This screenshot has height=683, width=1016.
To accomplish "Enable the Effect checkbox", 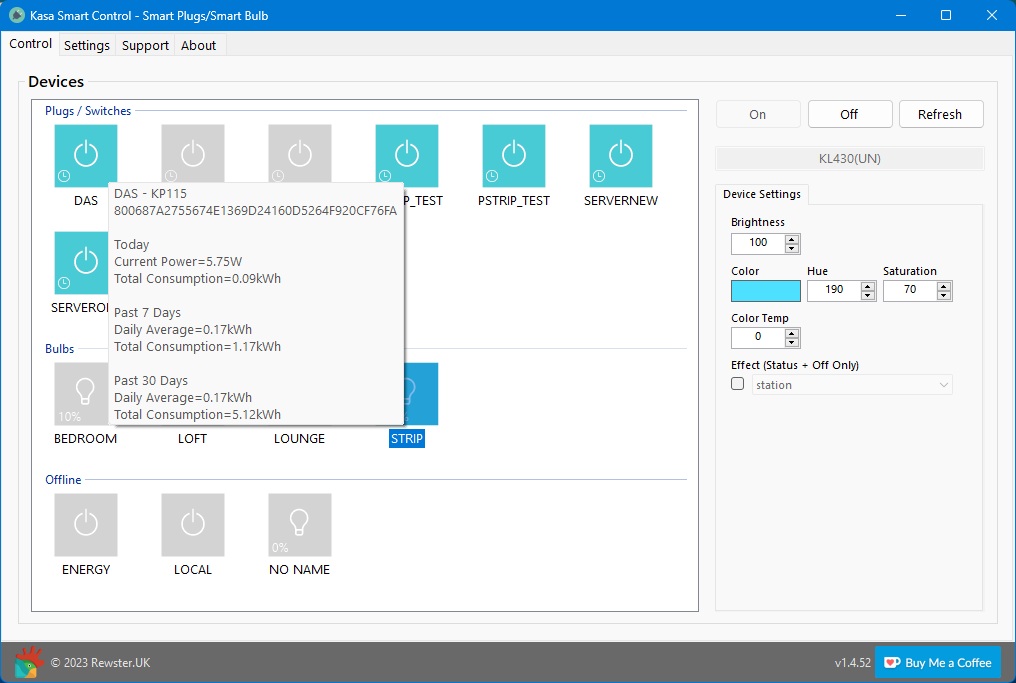I will pos(737,383).
